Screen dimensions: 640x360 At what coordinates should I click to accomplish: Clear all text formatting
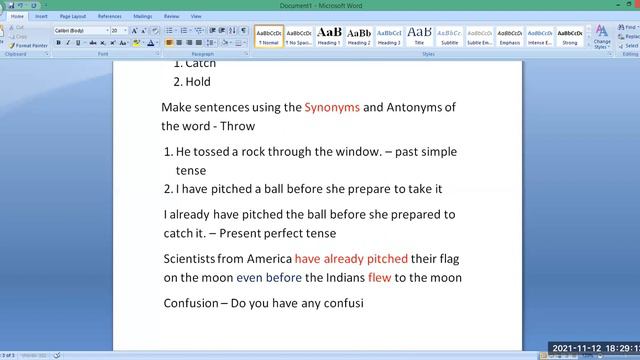(155, 31)
